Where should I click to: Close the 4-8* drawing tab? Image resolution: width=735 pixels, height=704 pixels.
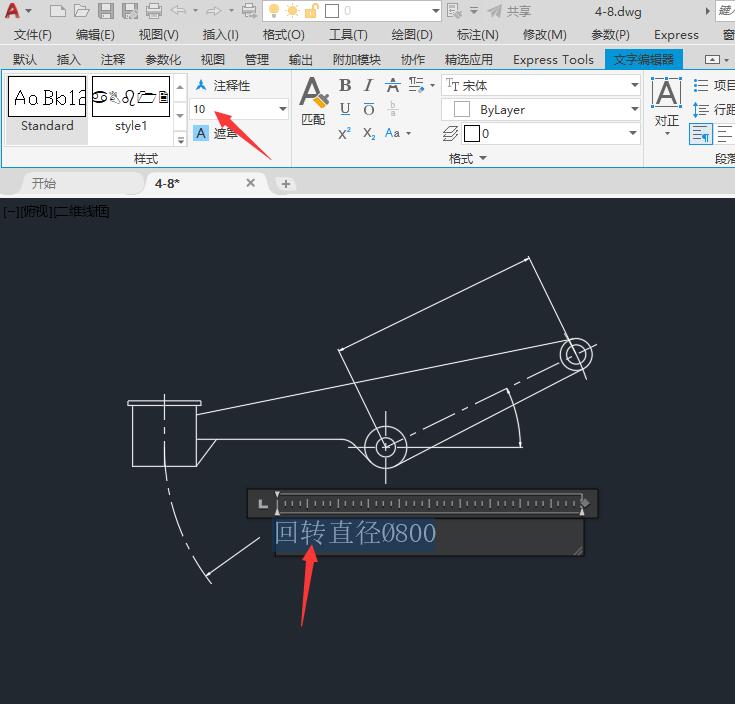pyautogui.click(x=251, y=183)
